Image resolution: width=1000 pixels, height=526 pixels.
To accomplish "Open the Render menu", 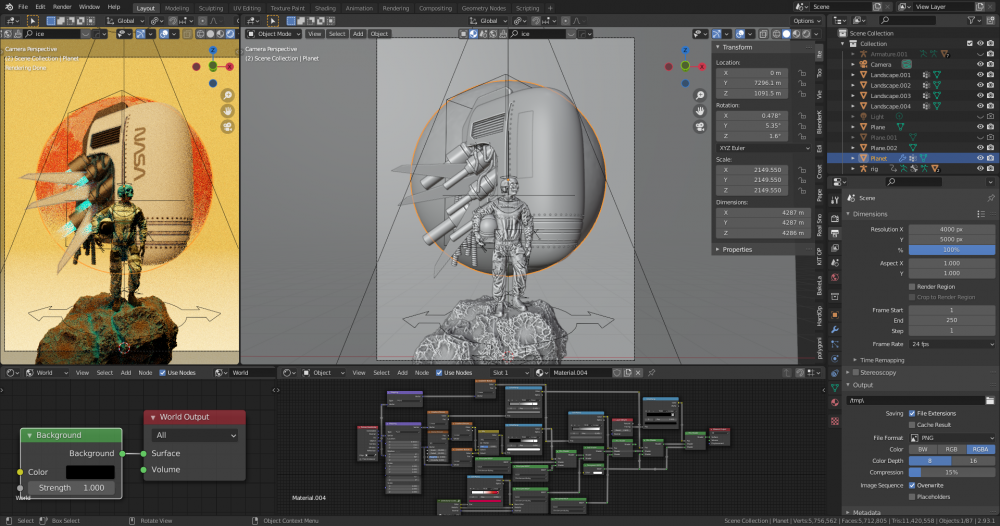I will tap(62, 7).
